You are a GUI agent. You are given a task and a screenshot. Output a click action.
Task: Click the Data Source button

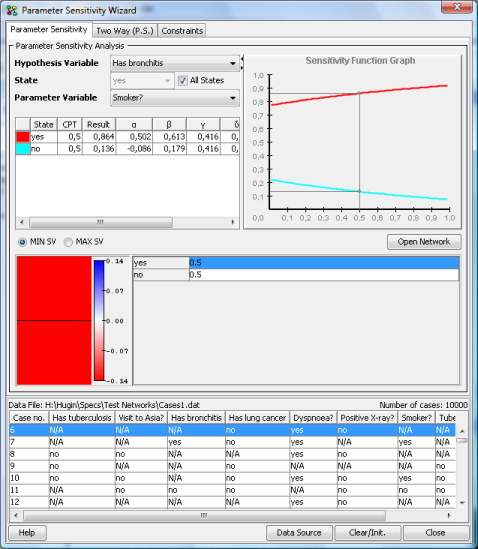point(299,533)
